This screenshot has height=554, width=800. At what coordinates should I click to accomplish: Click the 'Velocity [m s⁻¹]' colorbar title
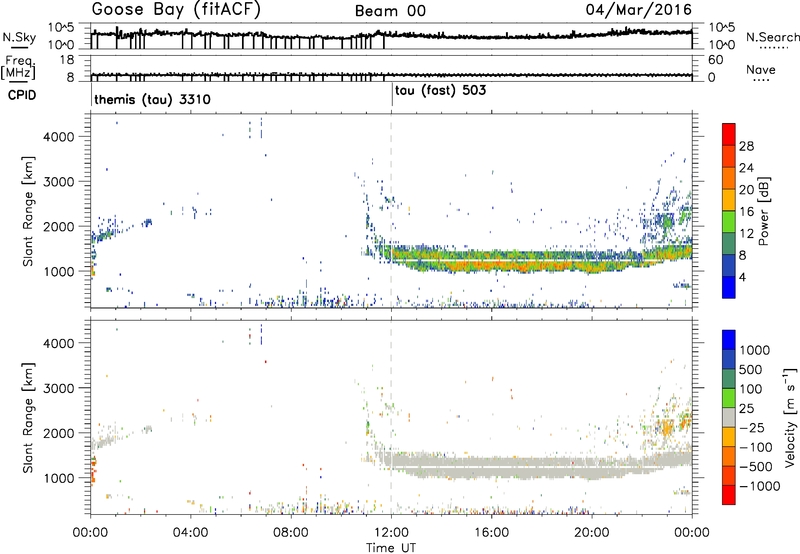tap(790, 417)
